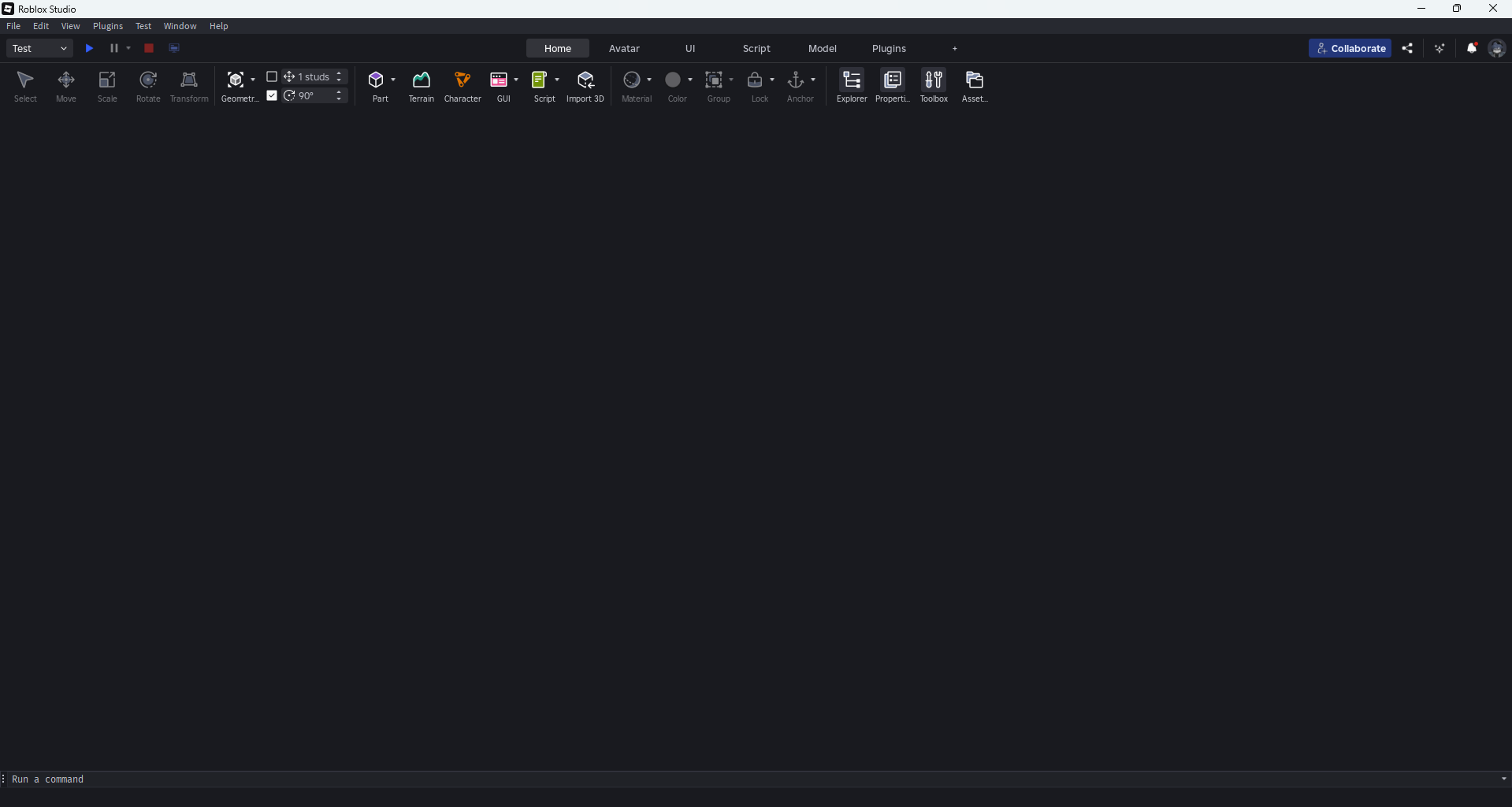Image resolution: width=1512 pixels, height=807 pixels.
Task: Open the Plugins menu in menu bar
Action: pos(108,26)
